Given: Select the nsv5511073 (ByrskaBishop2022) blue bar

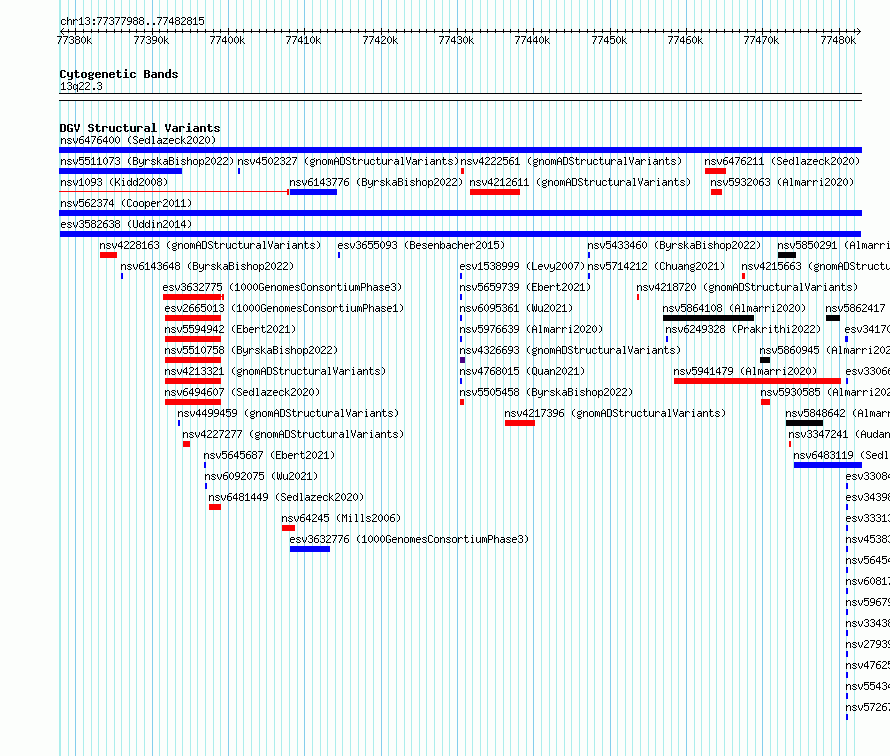Looking at the screenshot, I should tap(120, 171).
